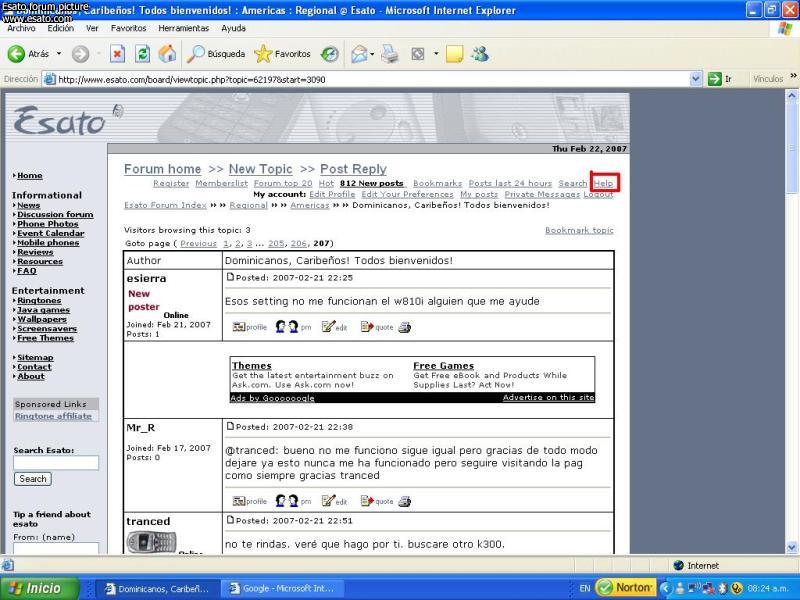
Task: Open the Ver menu
Action: click(x=92, y=29)
